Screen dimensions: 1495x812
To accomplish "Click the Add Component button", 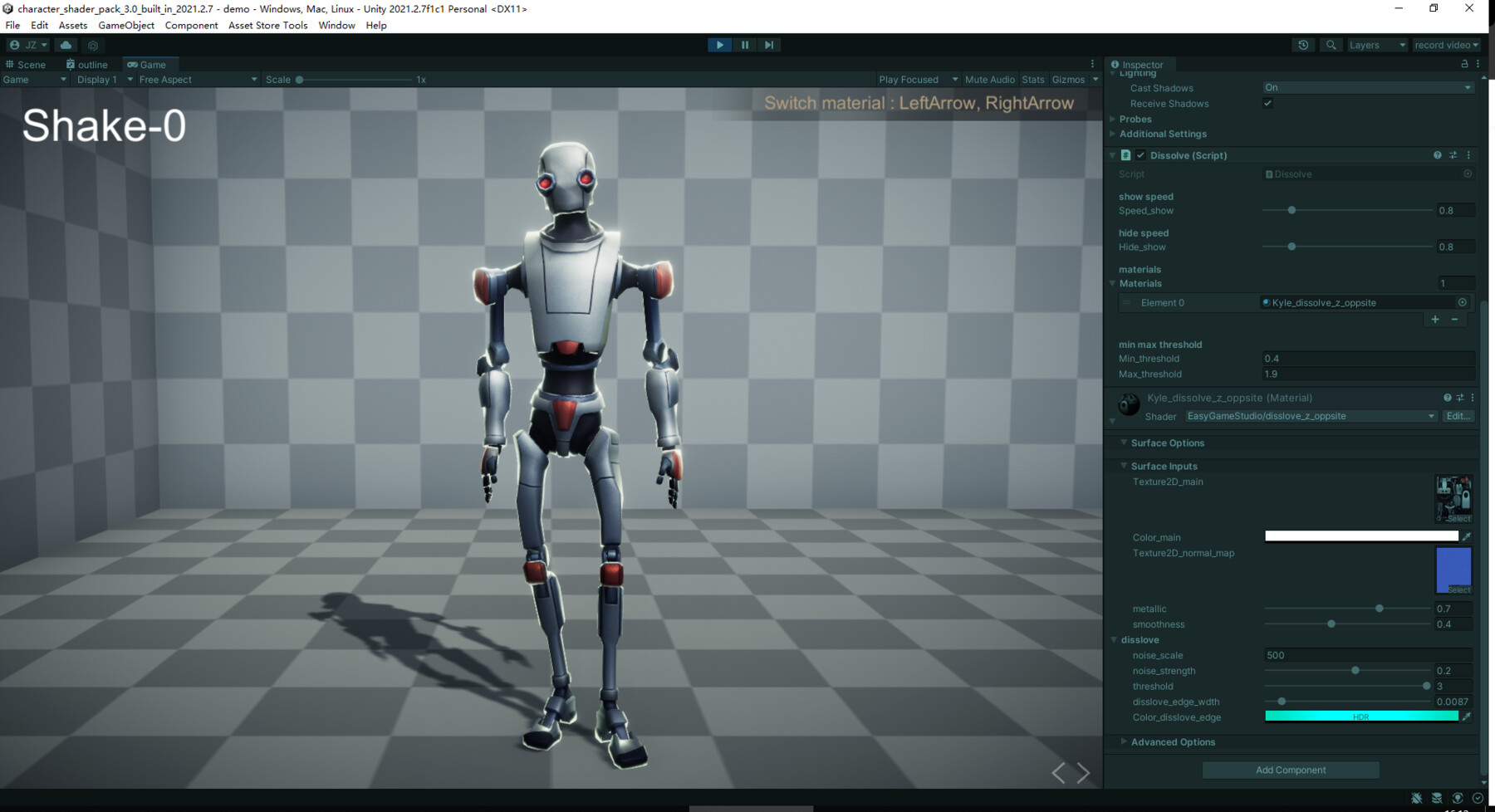I will 1291,770.
